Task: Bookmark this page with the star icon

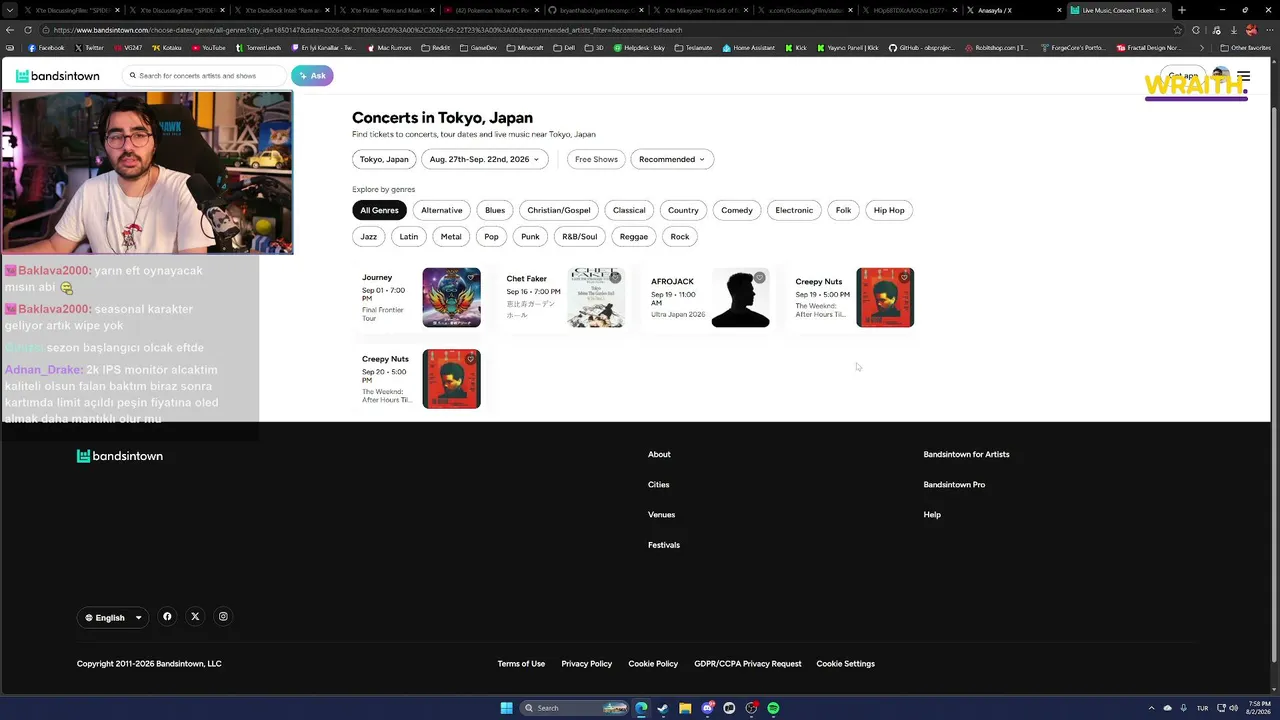Action: point(1177,30)
